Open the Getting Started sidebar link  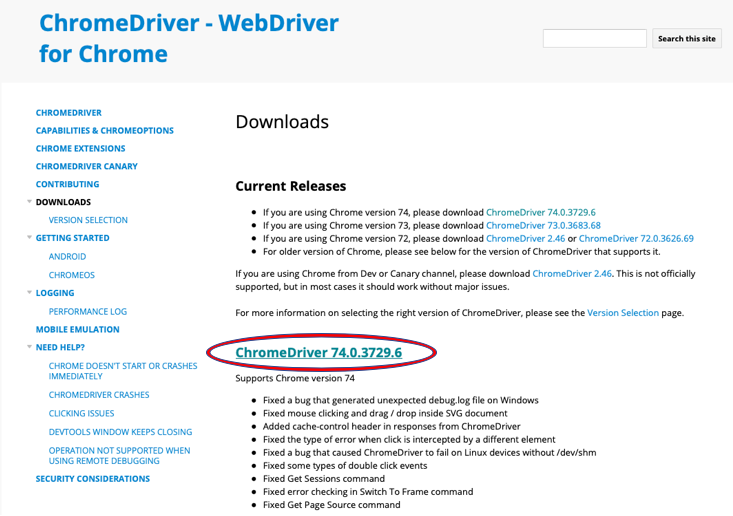pos(72,238)
